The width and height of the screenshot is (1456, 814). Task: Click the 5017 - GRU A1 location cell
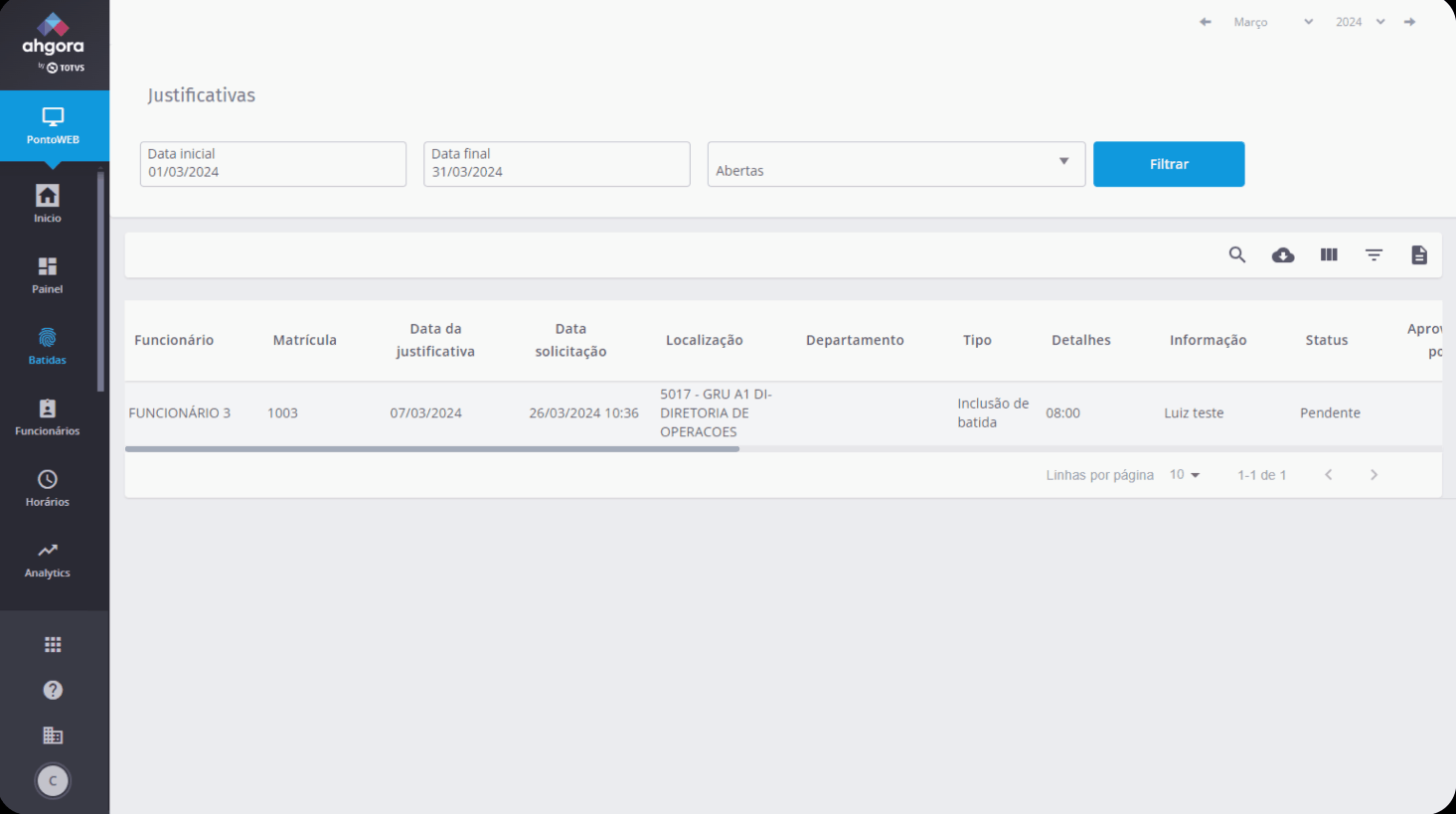point(717,413)
